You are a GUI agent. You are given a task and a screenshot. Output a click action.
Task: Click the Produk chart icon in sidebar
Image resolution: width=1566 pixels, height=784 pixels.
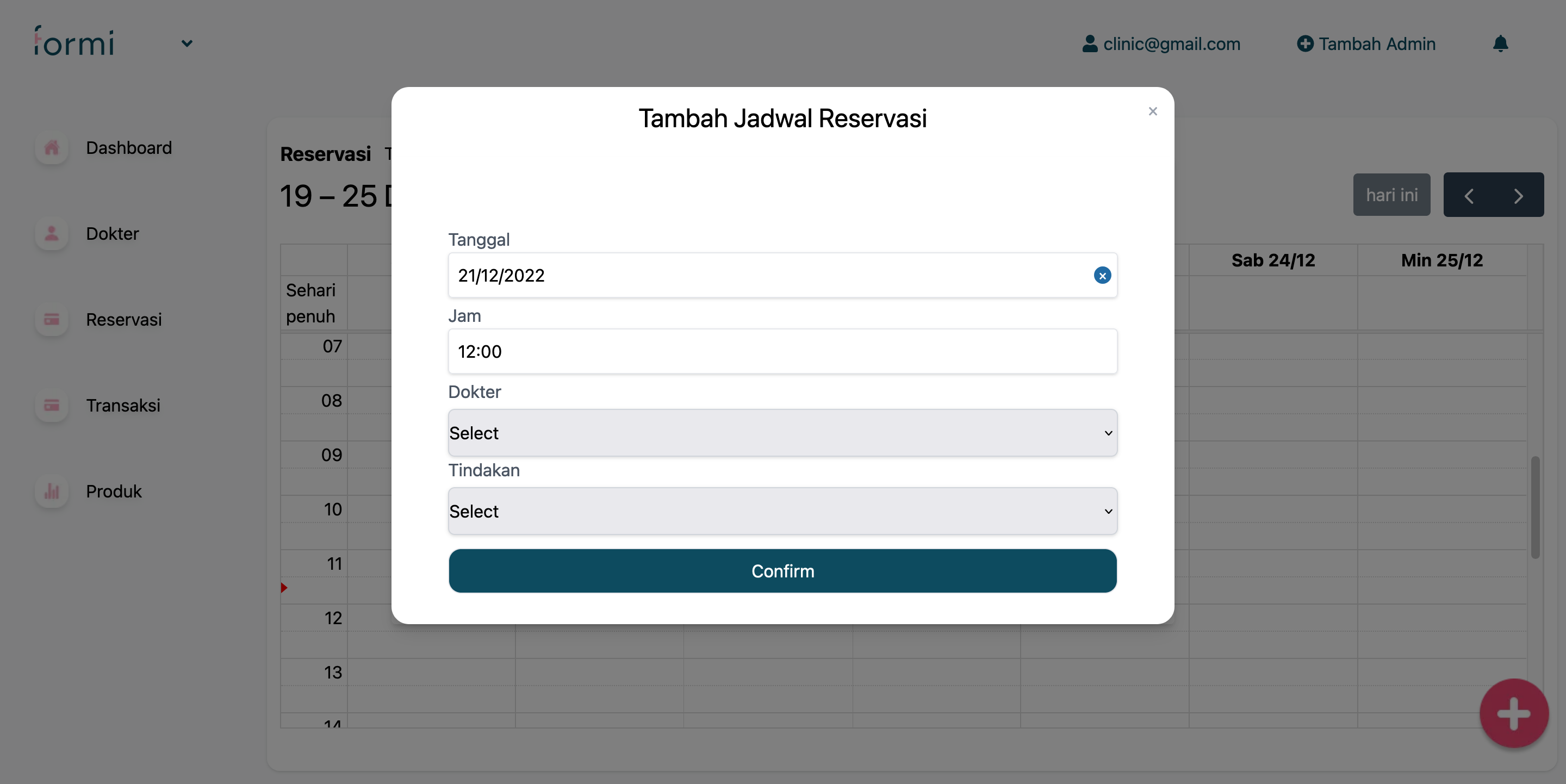(x=52, y=491)
